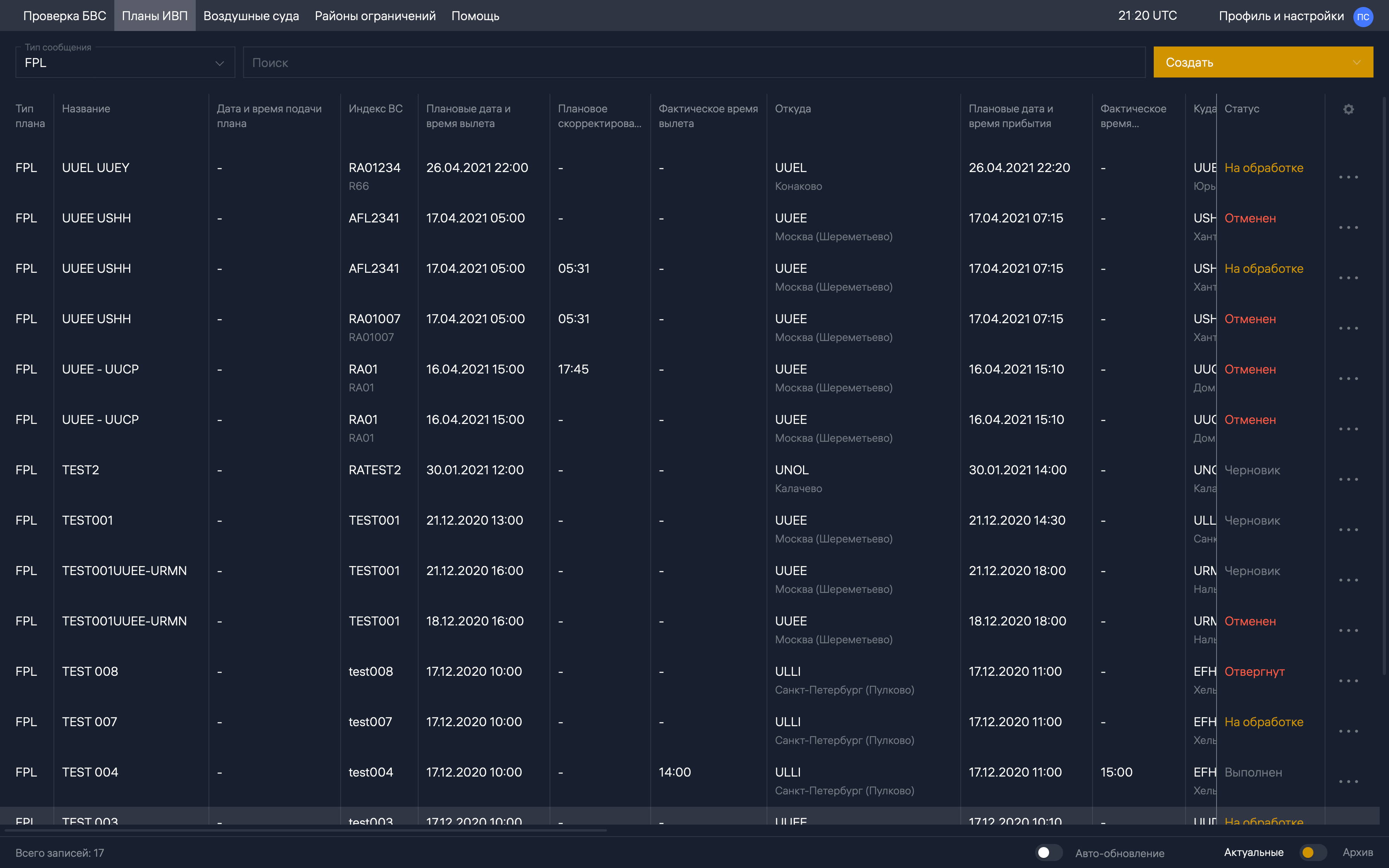This screenshot has width=1389, height=868.
Task: Enable the Авто-обновление toggle
Action: [1049, 852]
